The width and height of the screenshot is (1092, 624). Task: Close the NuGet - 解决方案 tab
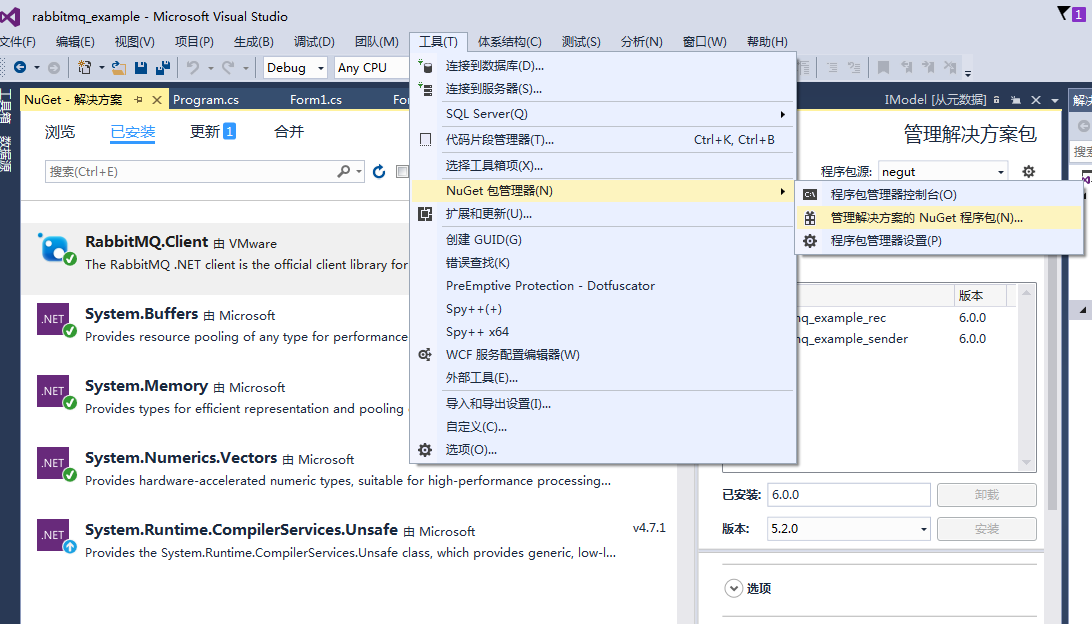coord(157,100)
